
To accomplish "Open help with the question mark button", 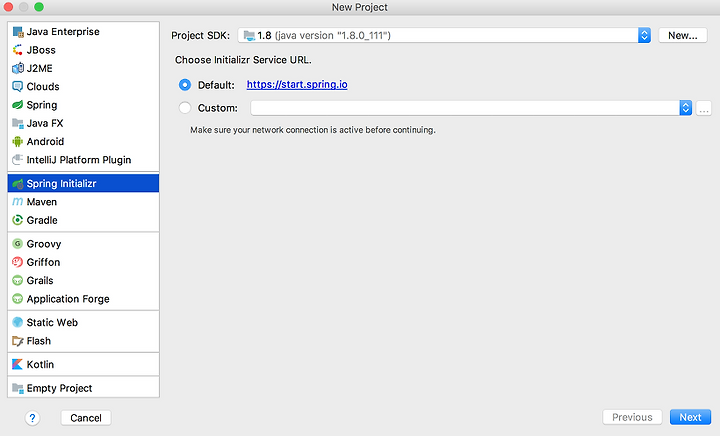I will [x=32, y=418].
